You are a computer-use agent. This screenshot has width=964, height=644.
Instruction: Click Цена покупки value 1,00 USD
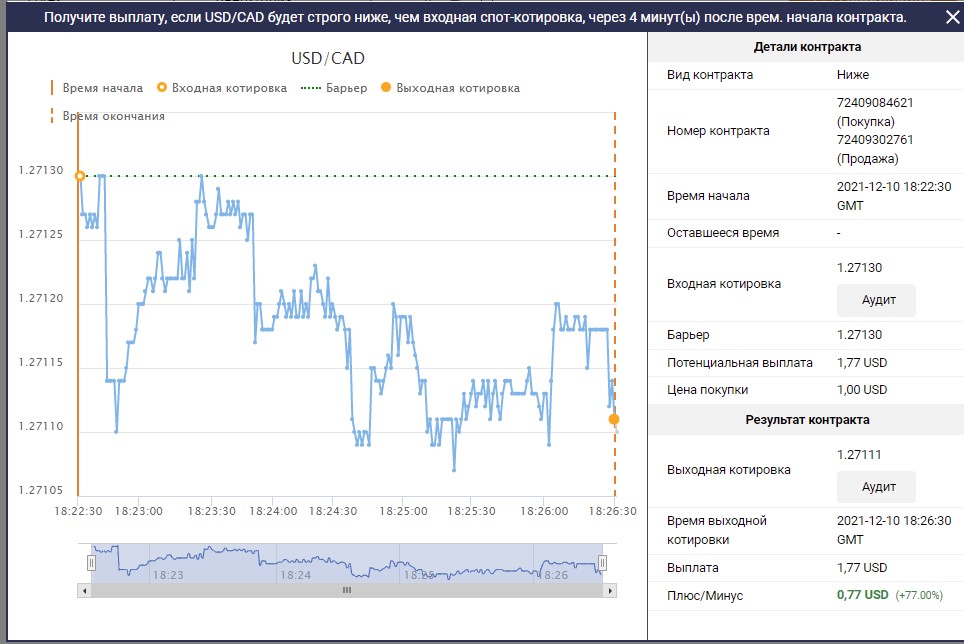point(862,390)
